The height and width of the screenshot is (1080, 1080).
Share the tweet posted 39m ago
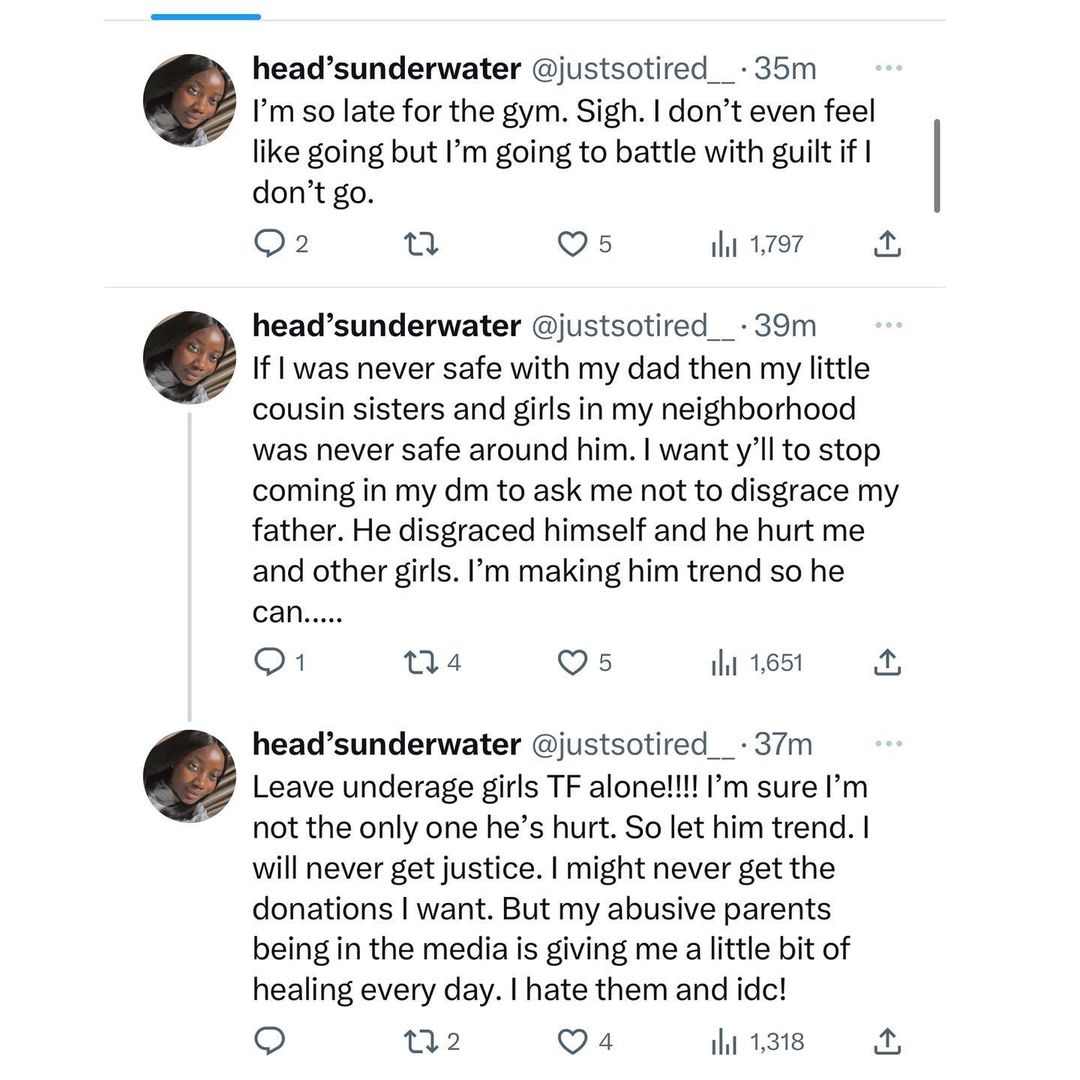887,662
